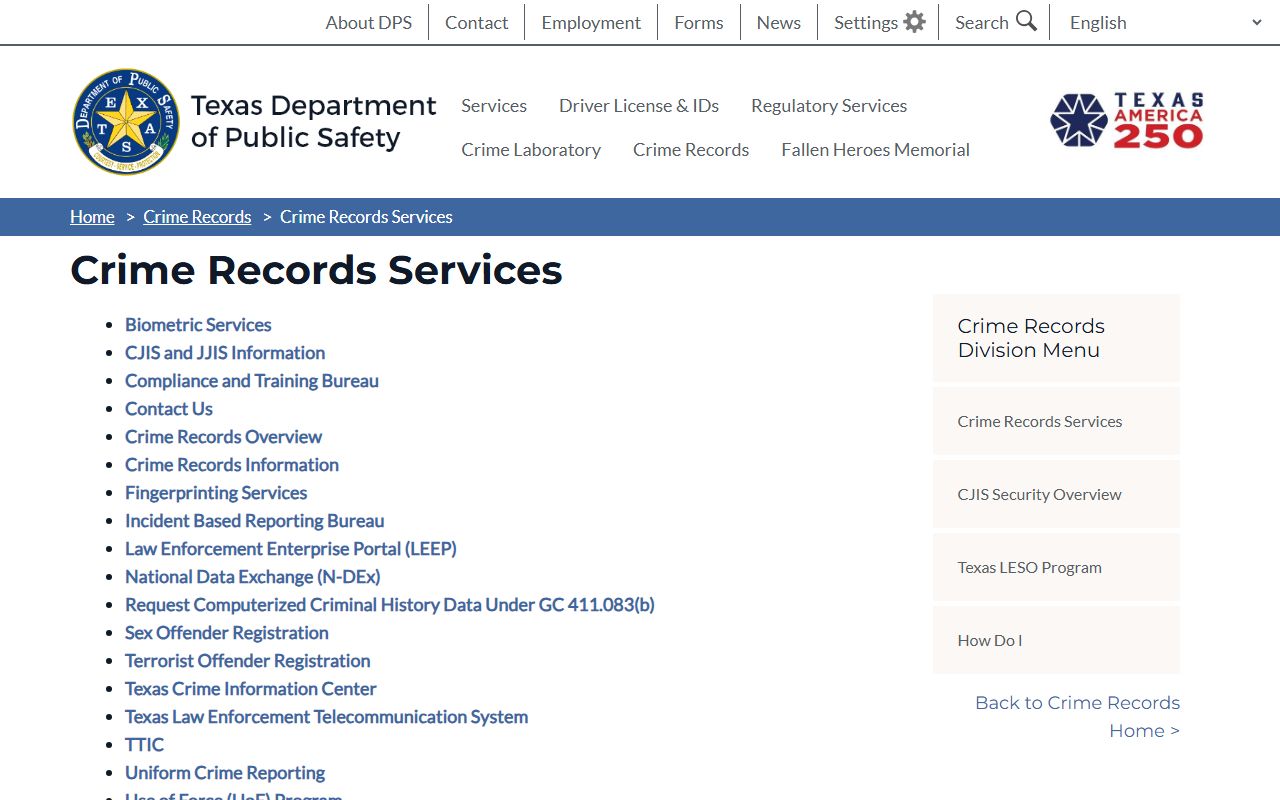Open Crime Laboratory navigation item

(531, 149)
